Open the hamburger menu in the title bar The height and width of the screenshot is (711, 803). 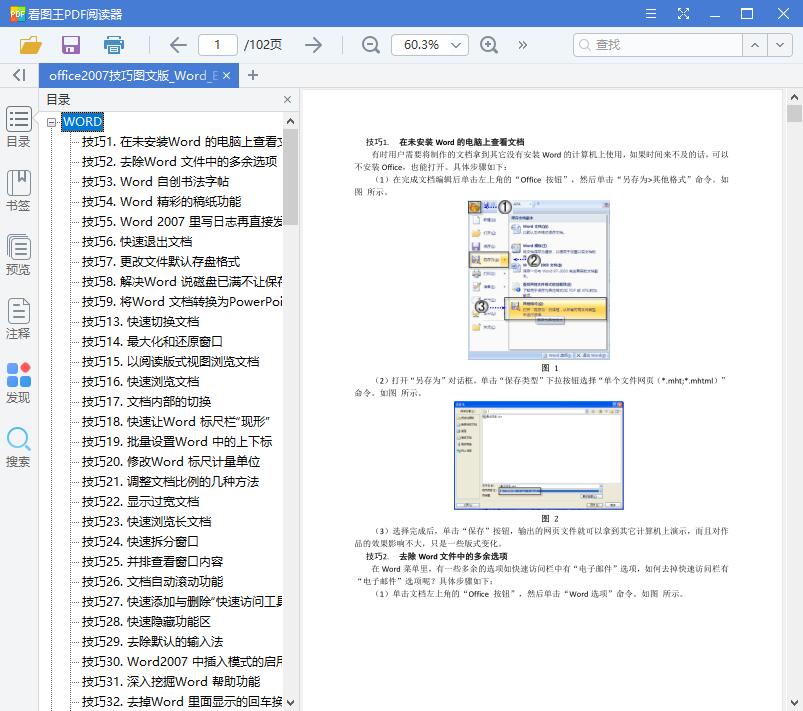(650, 14)
